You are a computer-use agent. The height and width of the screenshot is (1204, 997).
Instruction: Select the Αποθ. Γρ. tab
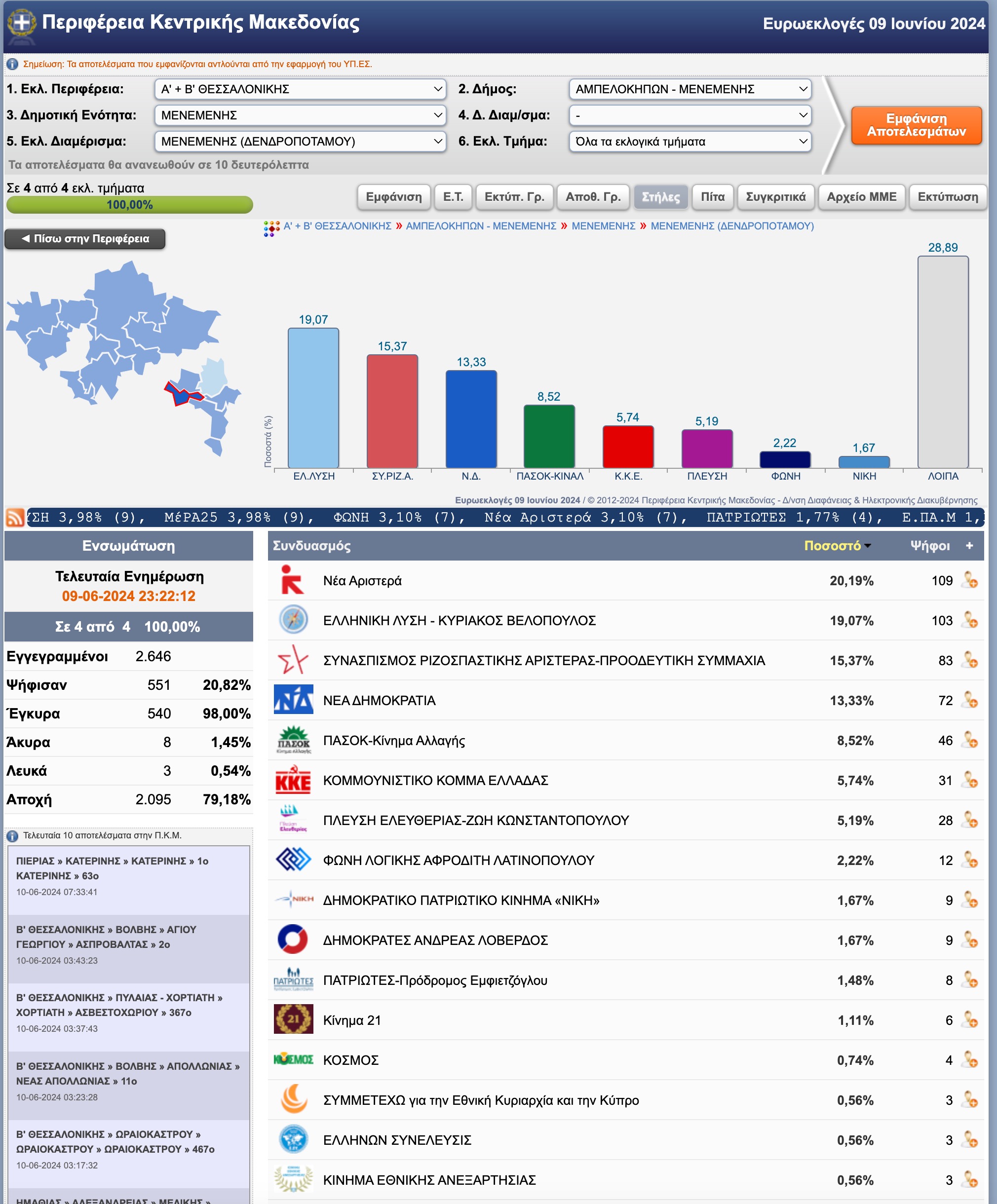(x=593, y=197)
